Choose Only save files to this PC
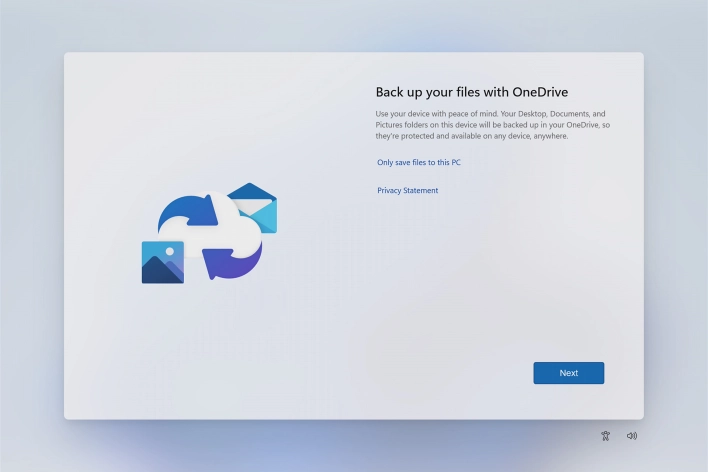This screenshot has height=472, width=708. (x=419, y=162)
